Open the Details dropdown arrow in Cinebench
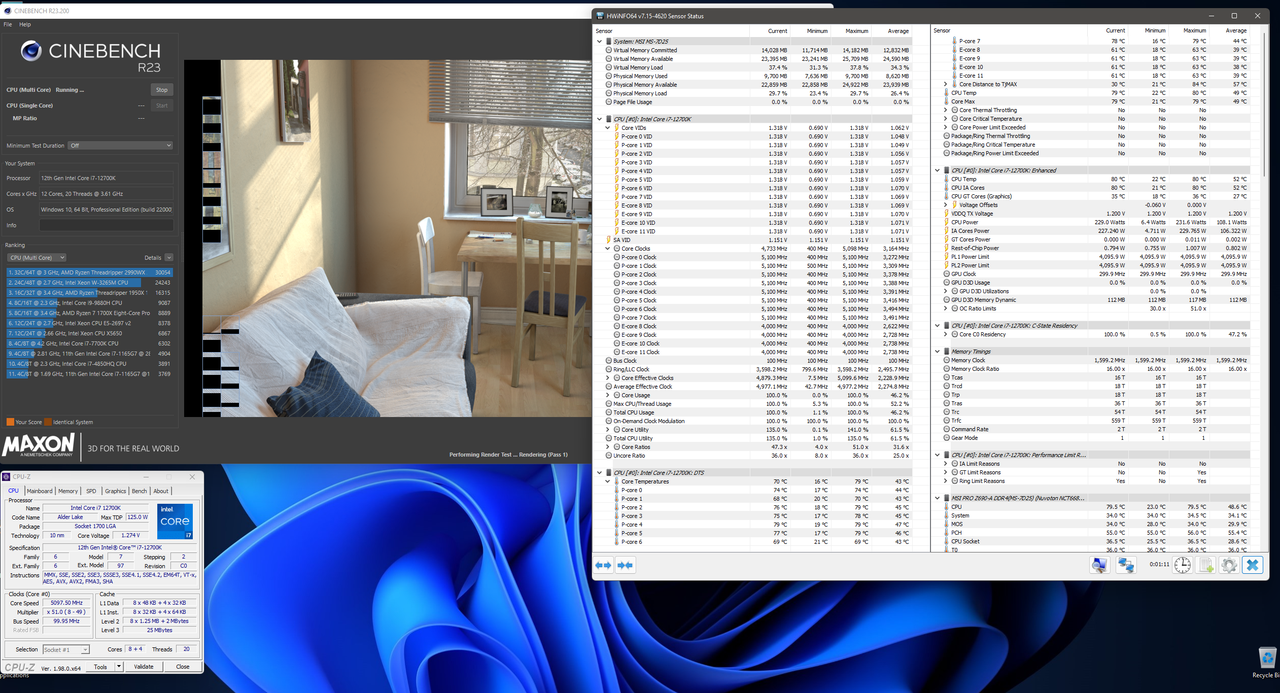1280x693 pixels. (169, 257)
